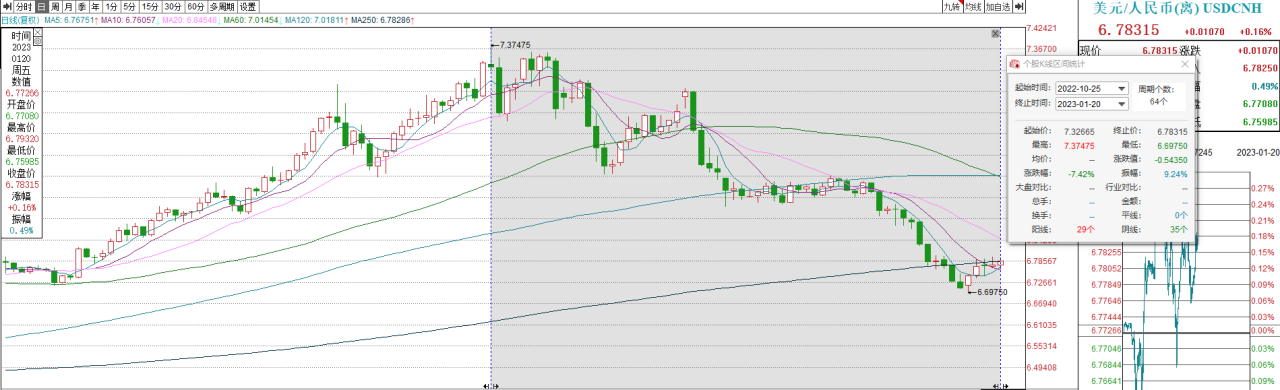Screen dimensions: 1280x390
Task: Open the 设置 settings button
Action: pyautogui.click(x=248, y=7)
